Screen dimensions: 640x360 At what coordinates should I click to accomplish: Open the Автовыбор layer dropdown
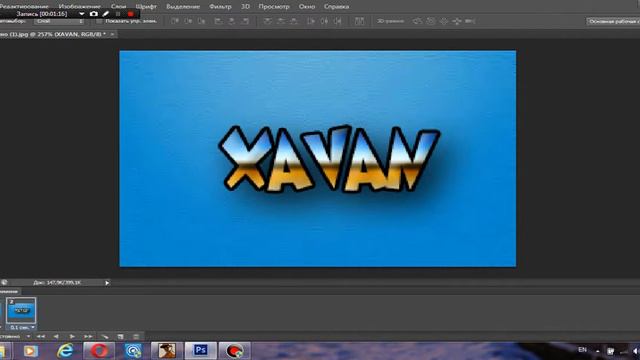(59, 21)
